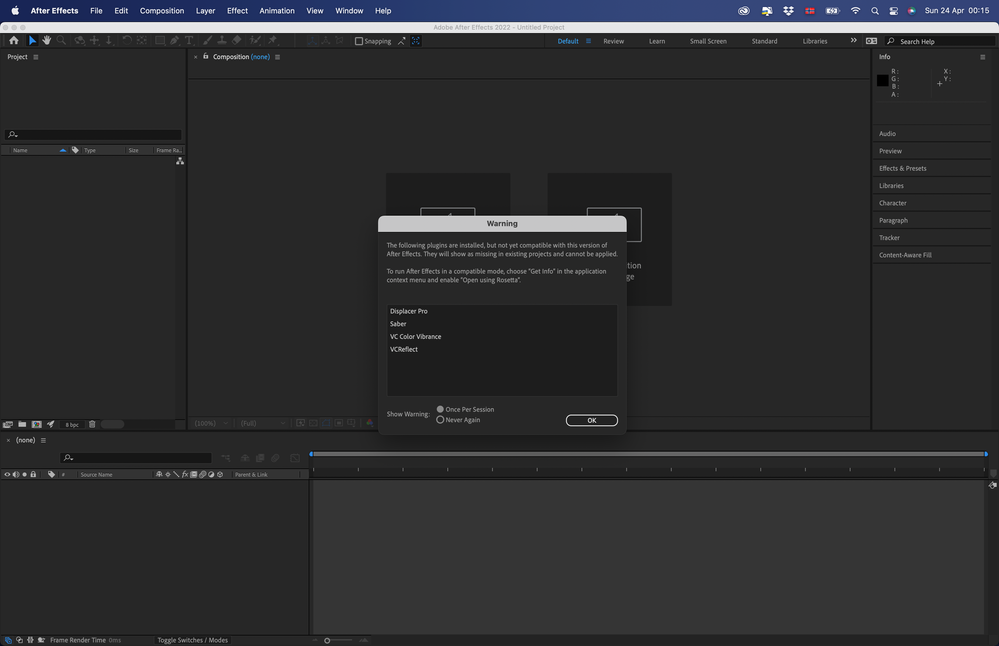Open the Project search filter dropdown
Viewport: 999px width, 646px height.
click(x=13, y=134)
